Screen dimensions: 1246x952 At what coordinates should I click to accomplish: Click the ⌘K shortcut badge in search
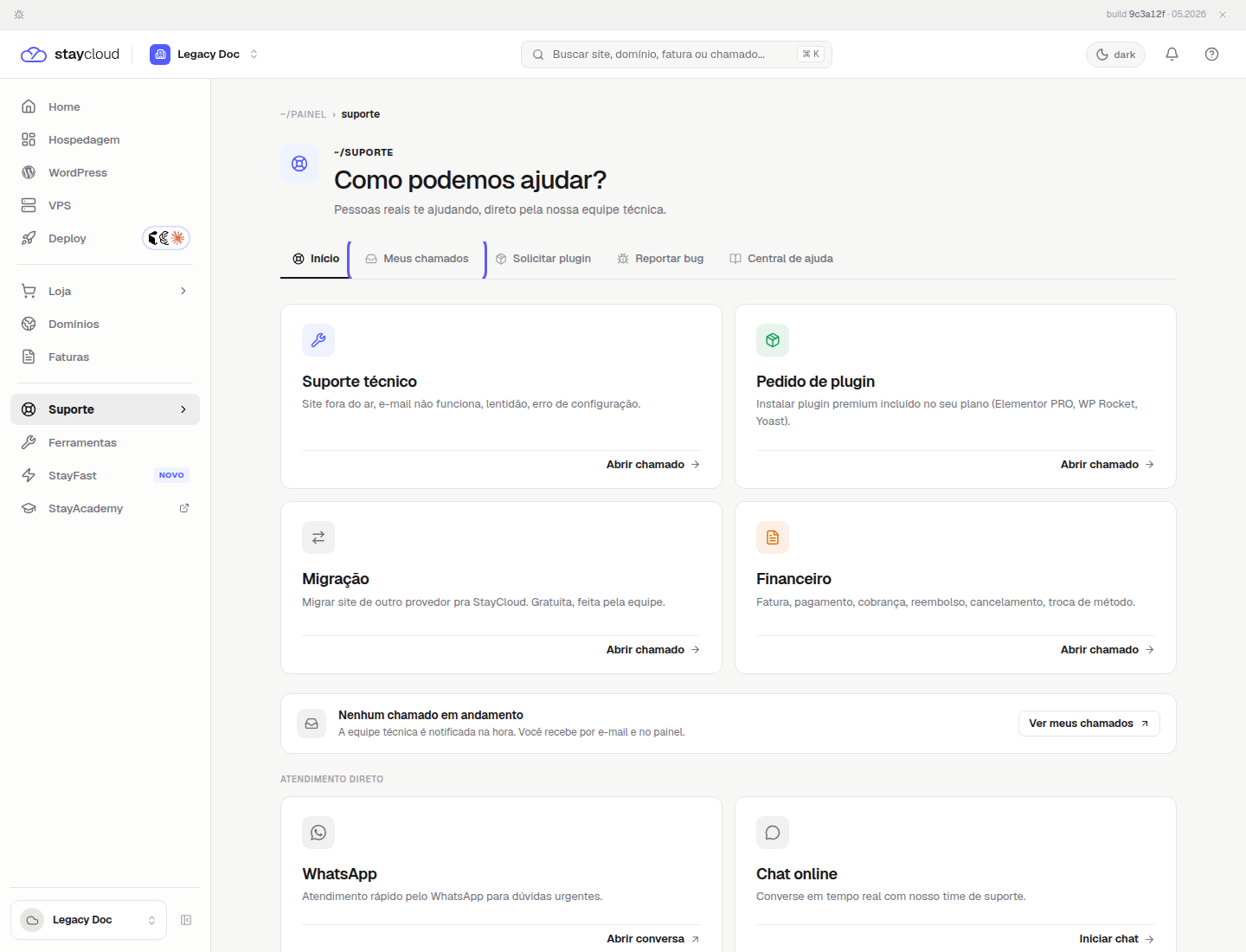(811, 54)
